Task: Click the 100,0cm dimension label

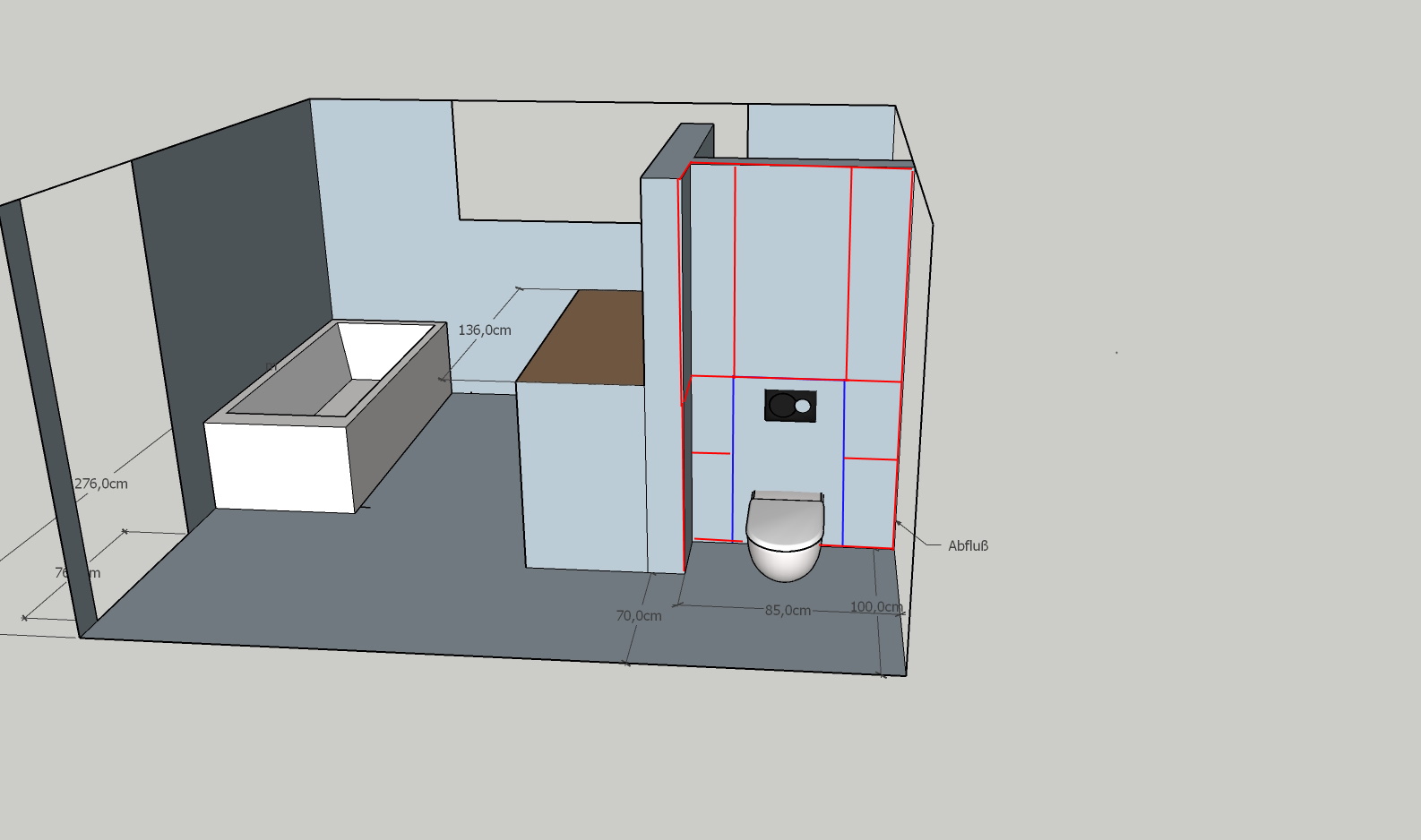Action: coord(875,607)
